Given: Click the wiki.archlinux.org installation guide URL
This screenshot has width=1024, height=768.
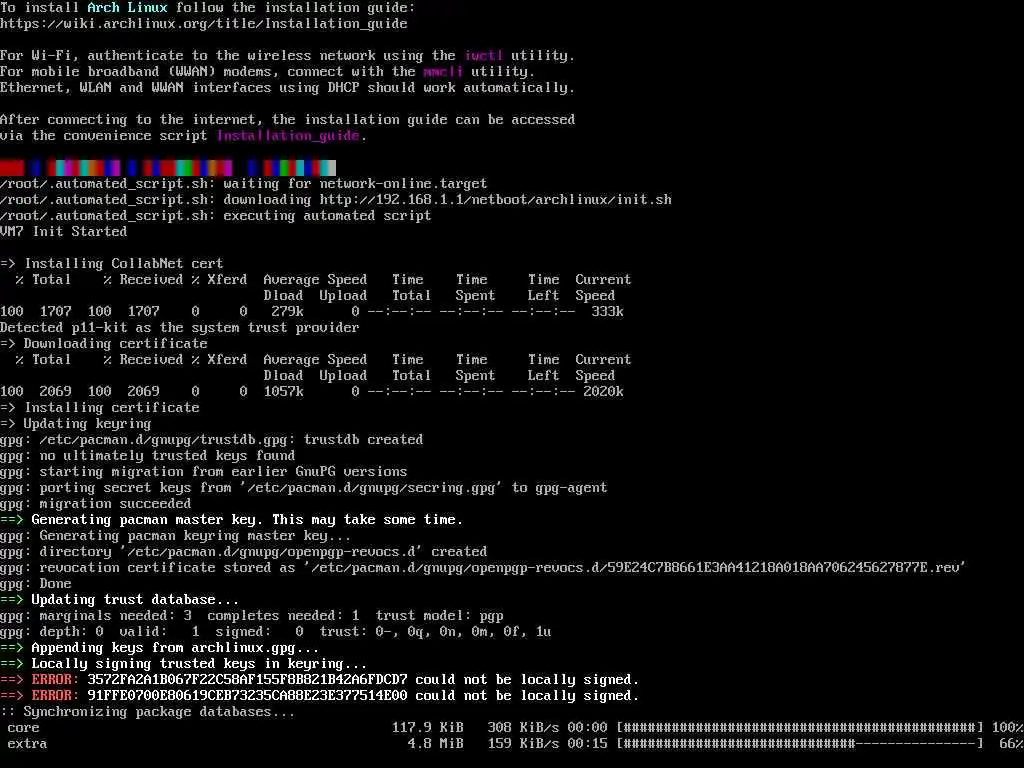Looking at the screenshot, I should 204,24.
